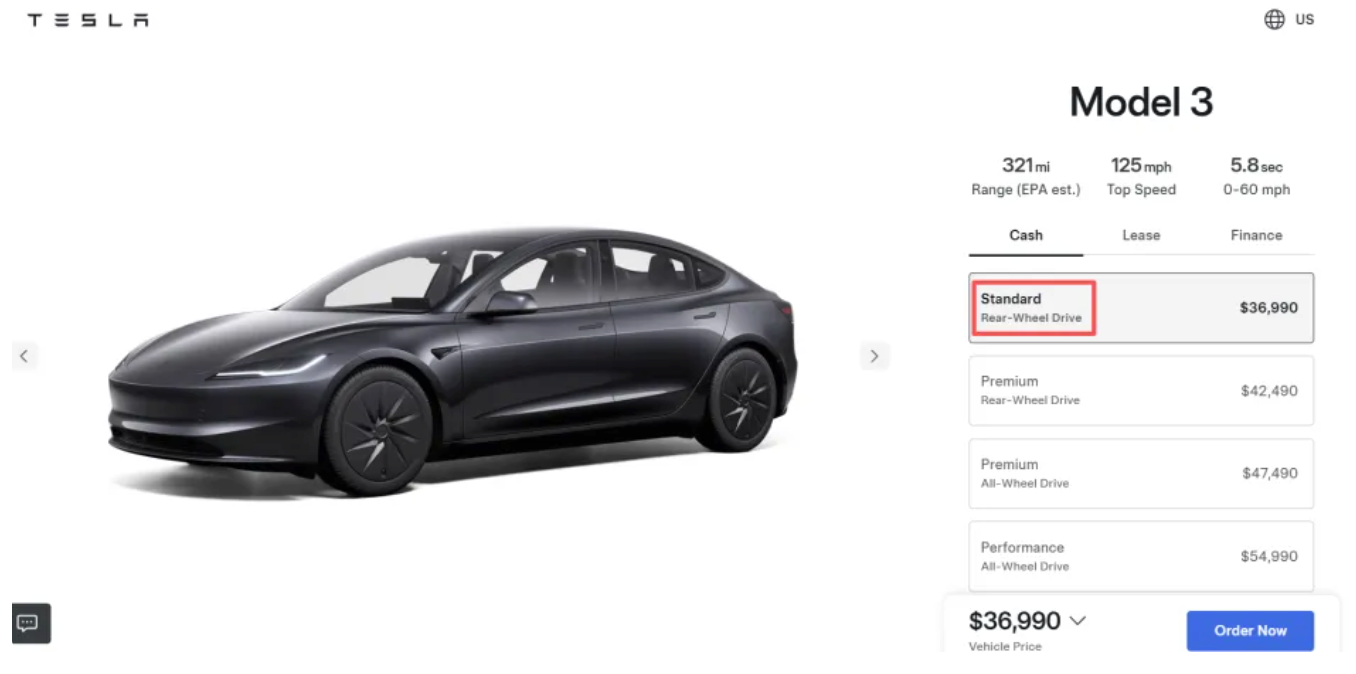Switch to the Lease tab
1356x674 pixels.
point(1141,235)
